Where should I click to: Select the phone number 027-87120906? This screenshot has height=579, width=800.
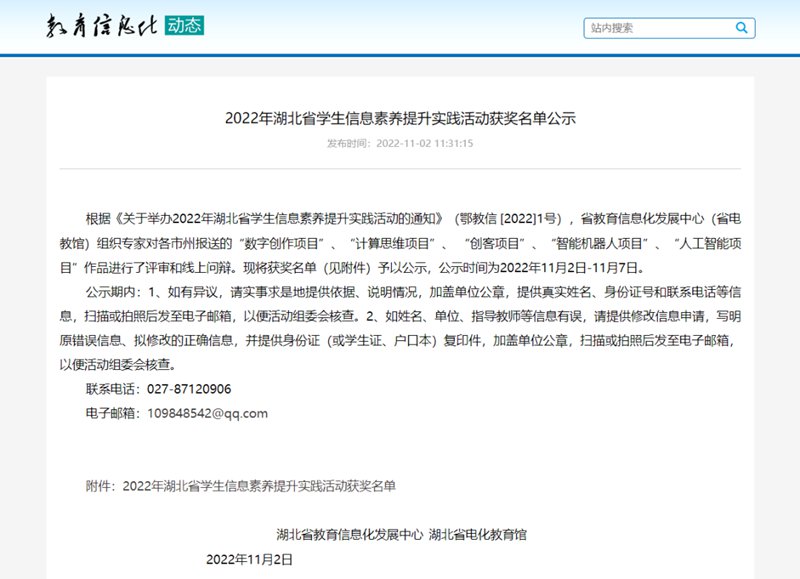pos(189,389)
